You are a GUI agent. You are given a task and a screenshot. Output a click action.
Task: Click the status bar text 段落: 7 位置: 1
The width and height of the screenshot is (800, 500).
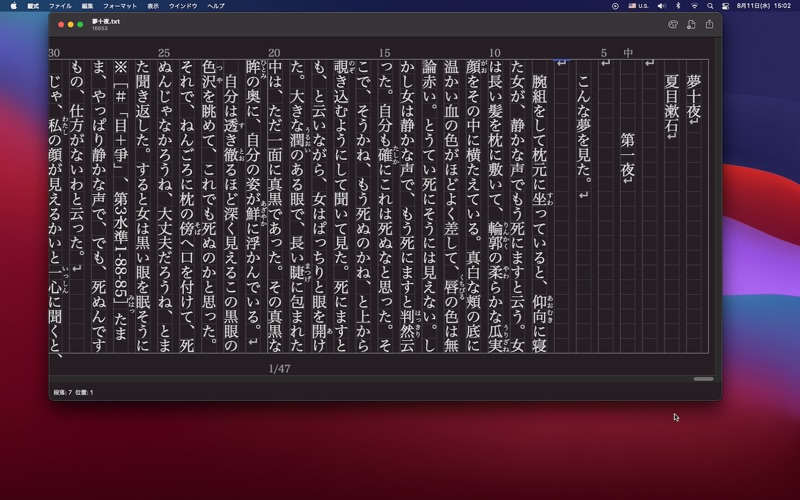pos(73,392)
